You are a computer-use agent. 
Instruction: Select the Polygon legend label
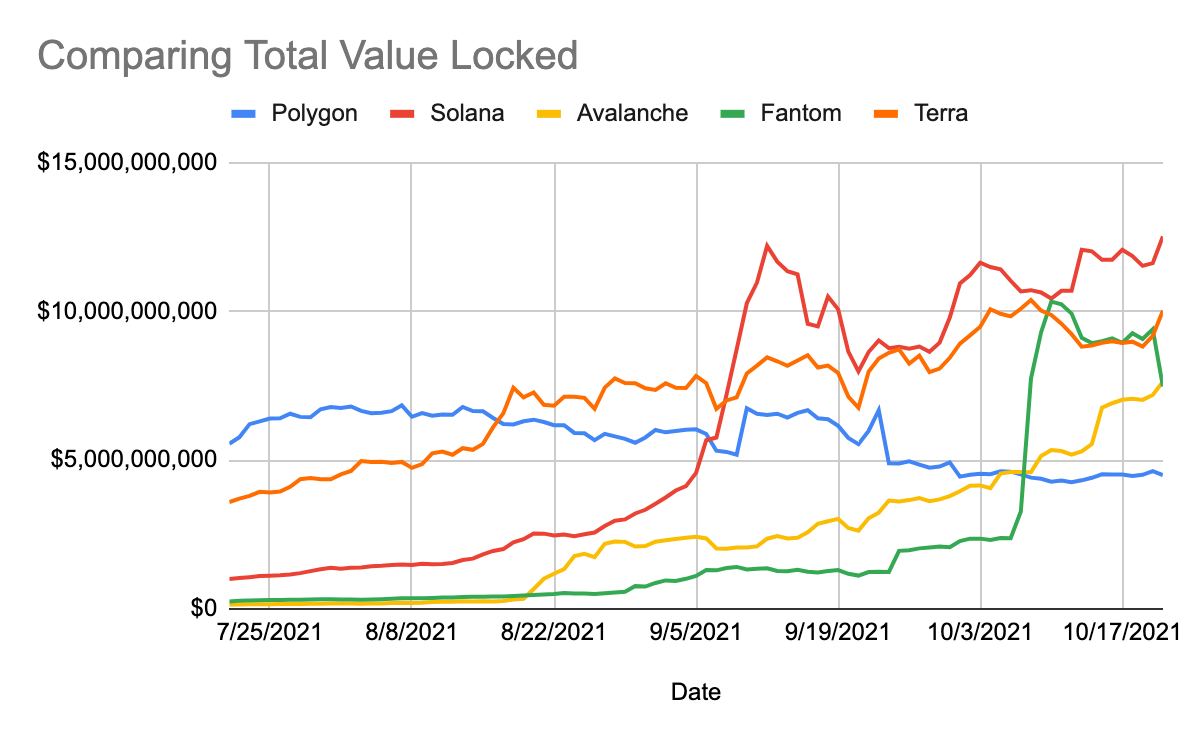pos(314,113)
